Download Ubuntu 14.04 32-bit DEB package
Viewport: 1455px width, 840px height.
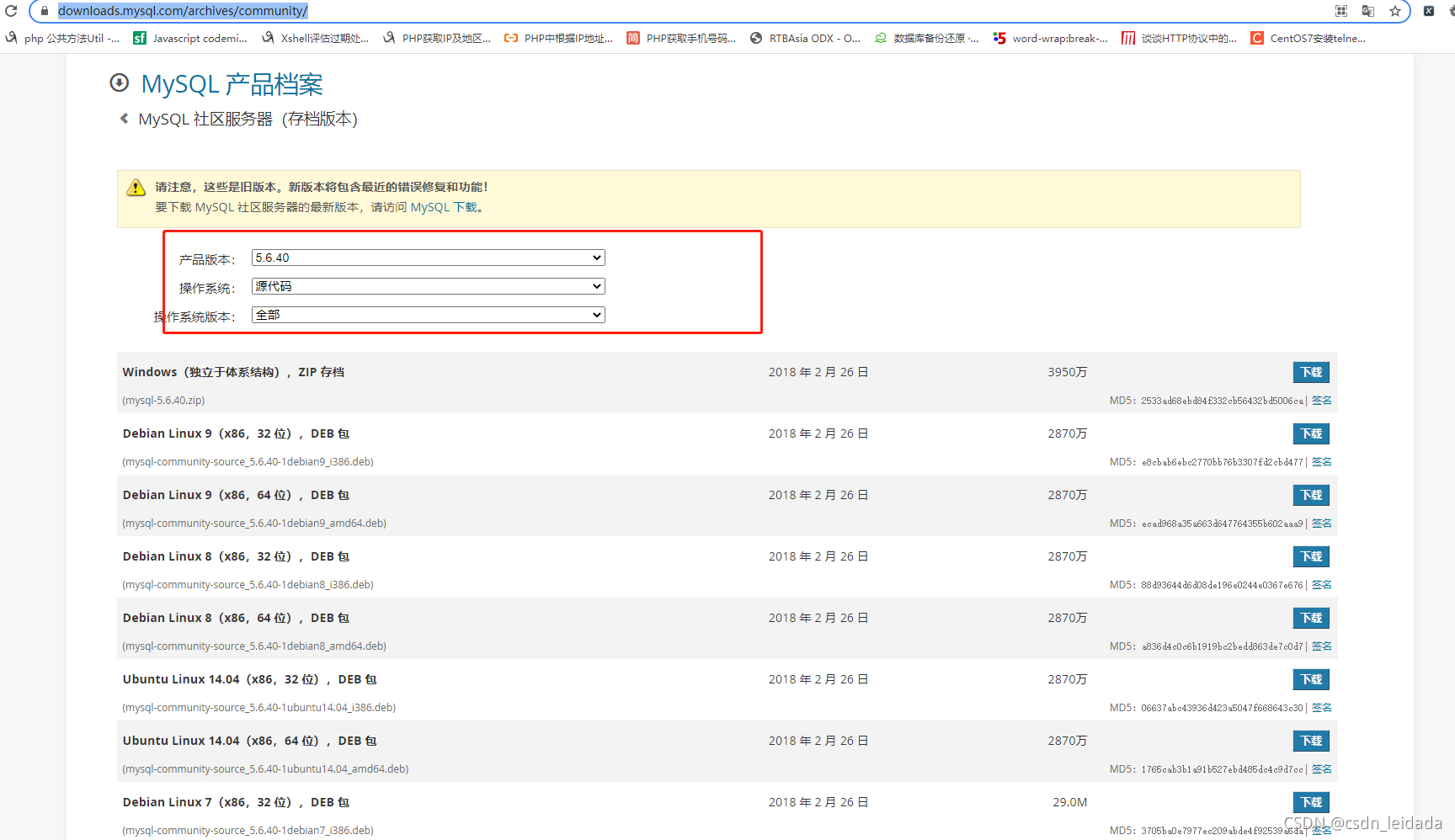click(x=1311, y=679)
